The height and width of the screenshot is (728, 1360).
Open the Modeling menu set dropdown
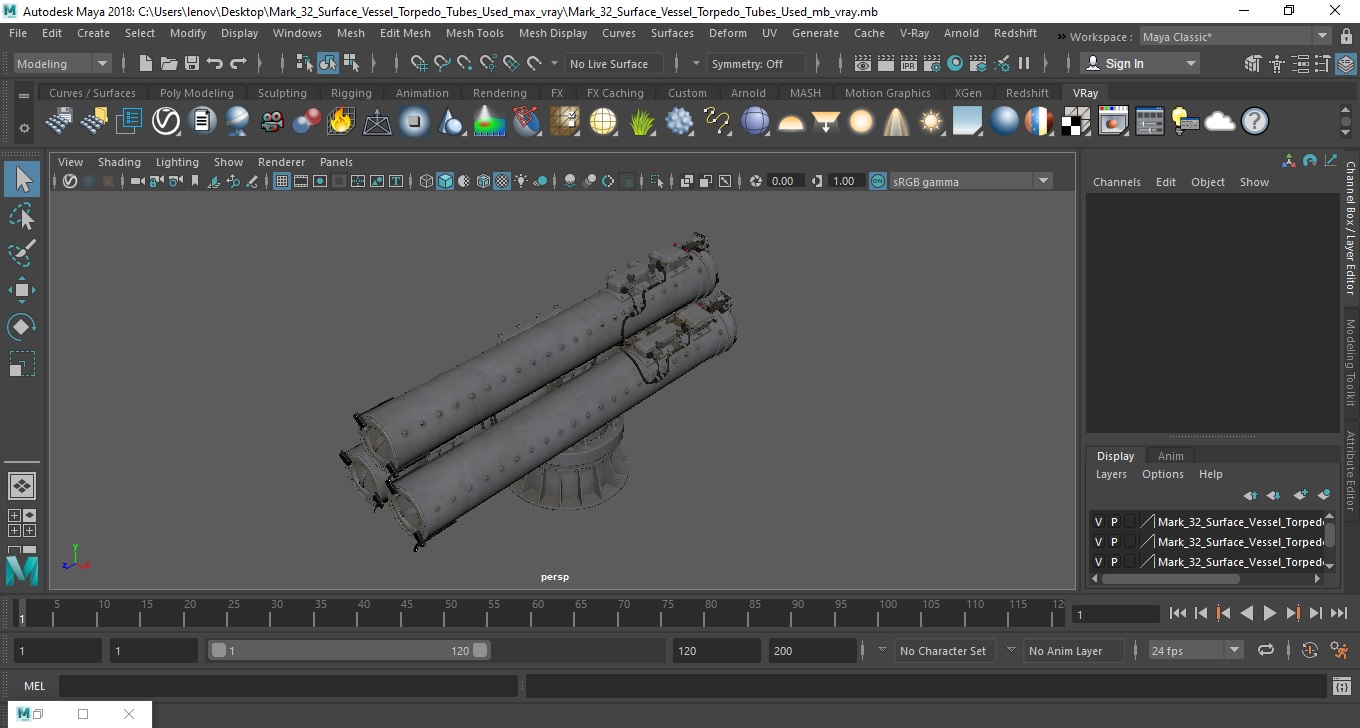[x=62, y=63]
